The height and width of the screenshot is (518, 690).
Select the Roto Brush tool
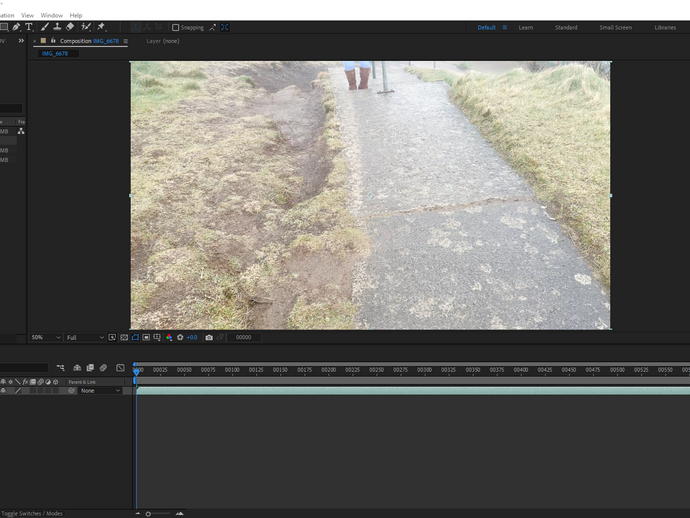tap(86, 27)
